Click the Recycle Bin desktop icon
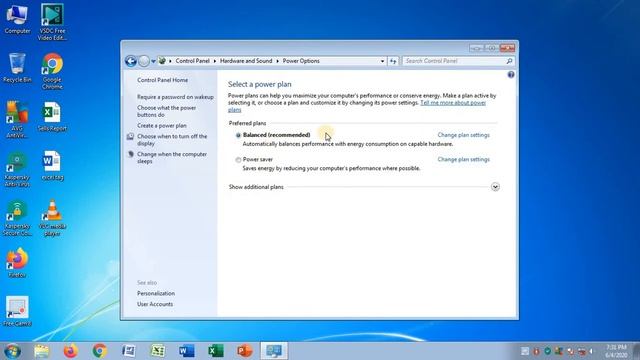Image resolution: width=640 pixels, height=360 pixels. [17, 68]
